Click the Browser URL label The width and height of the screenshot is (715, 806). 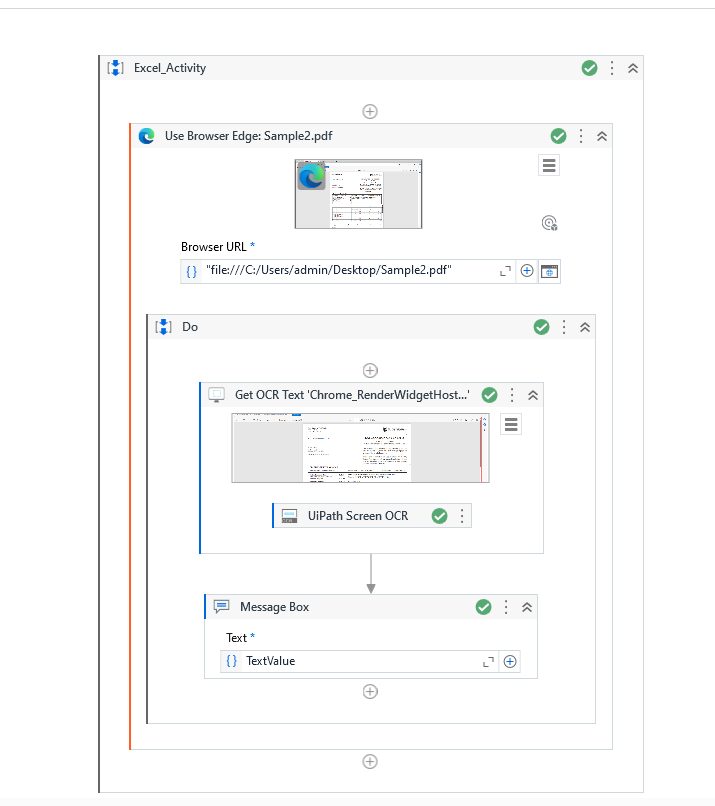[214, 247]
